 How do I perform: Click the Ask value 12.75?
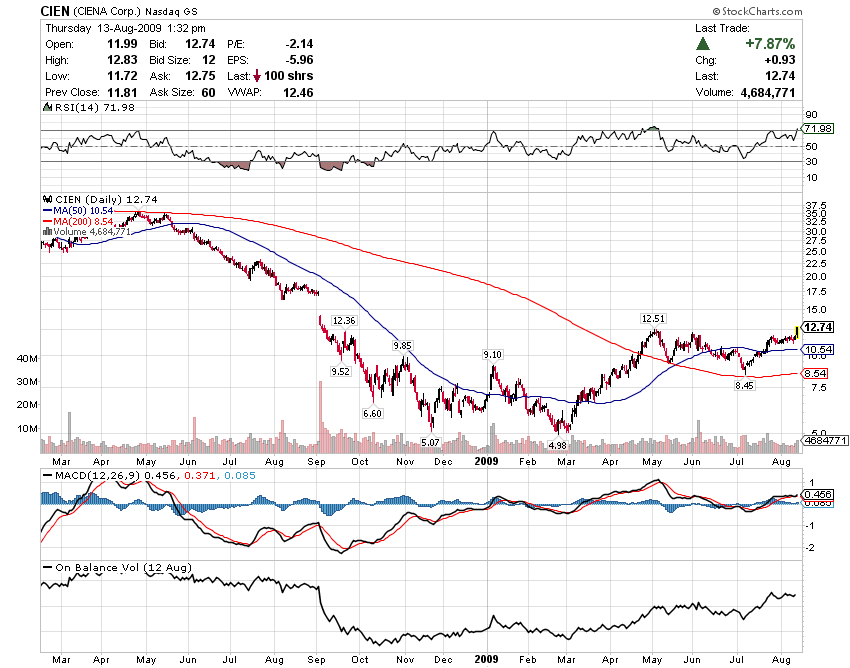[200, 76]
